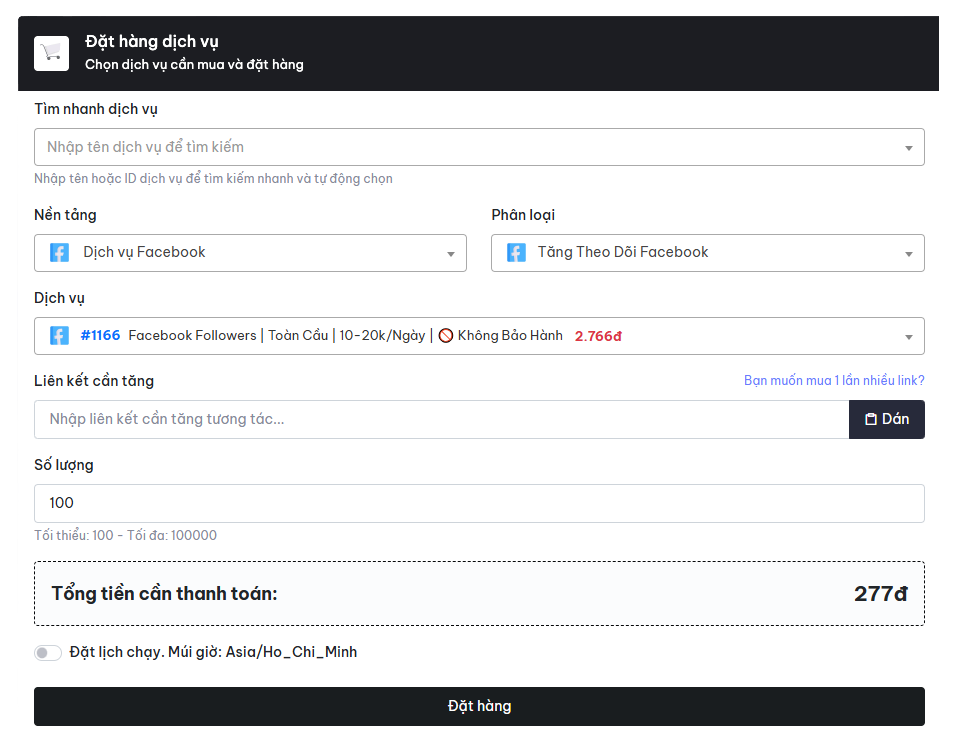
Task: Click the Facebook icon in the Phân loại field
Action: click(x=516, y=253)
